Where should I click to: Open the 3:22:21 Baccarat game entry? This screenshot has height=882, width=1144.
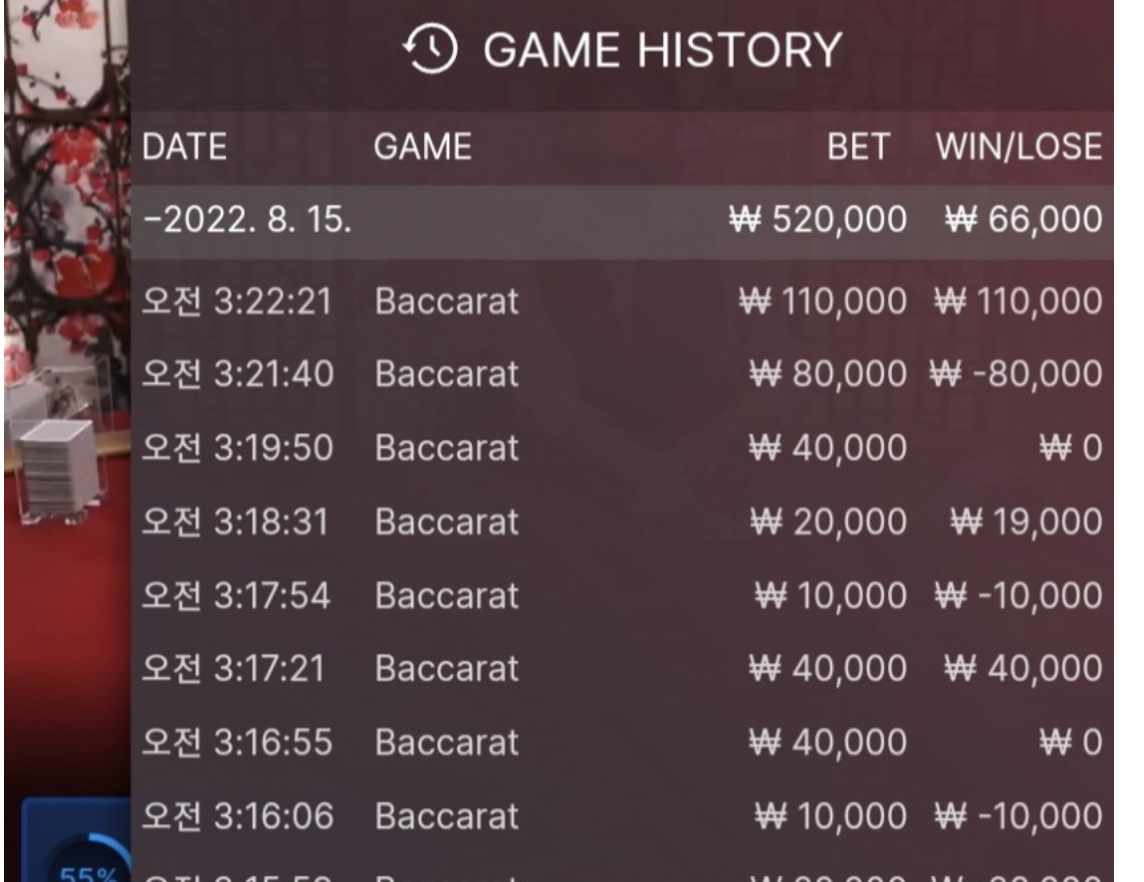click(622, 301)
